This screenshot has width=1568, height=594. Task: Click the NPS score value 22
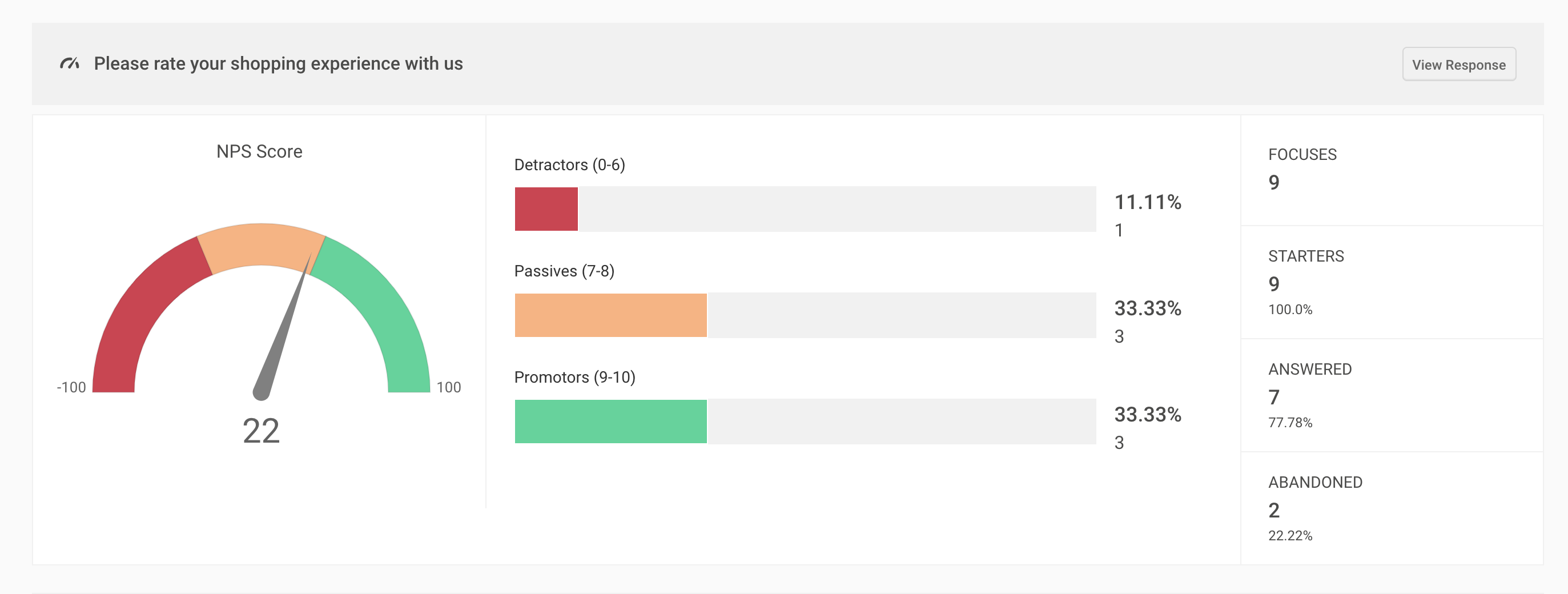pyautogui.click(x=261, y=431)
